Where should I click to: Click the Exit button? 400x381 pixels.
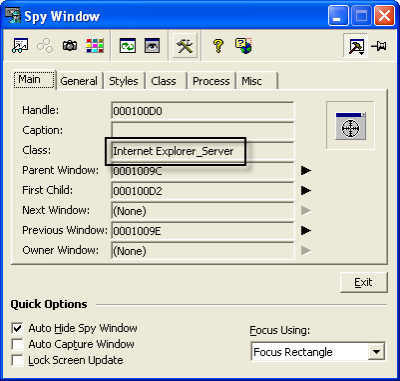pyautogui.click(x=364, y=283)
